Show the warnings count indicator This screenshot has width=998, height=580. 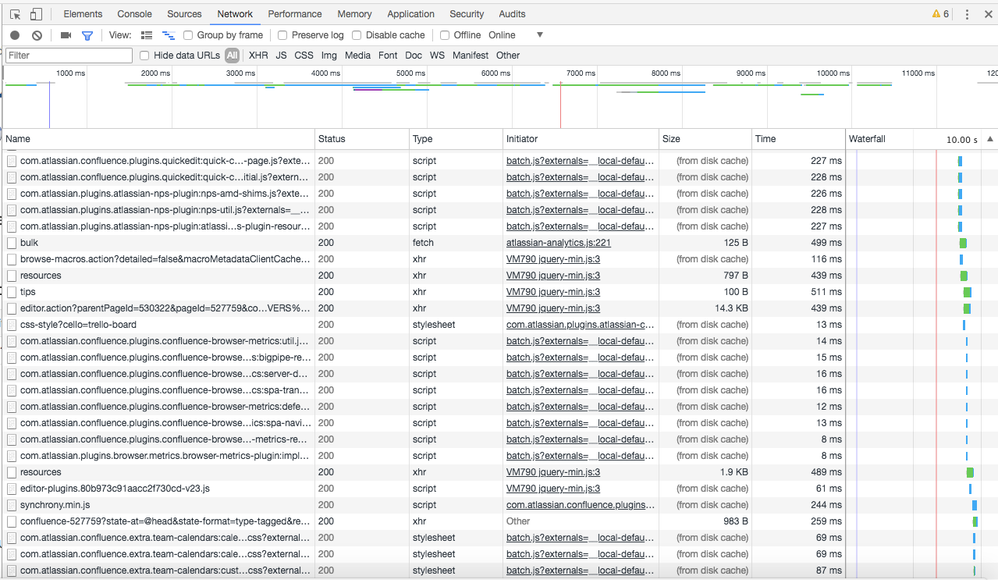click(940, 14)
